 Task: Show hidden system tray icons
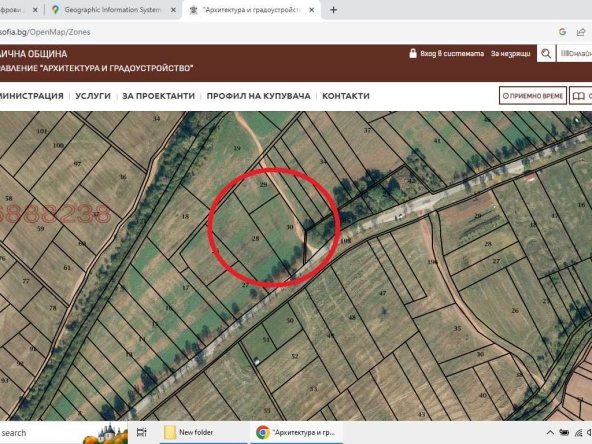(x=550, y=433)
